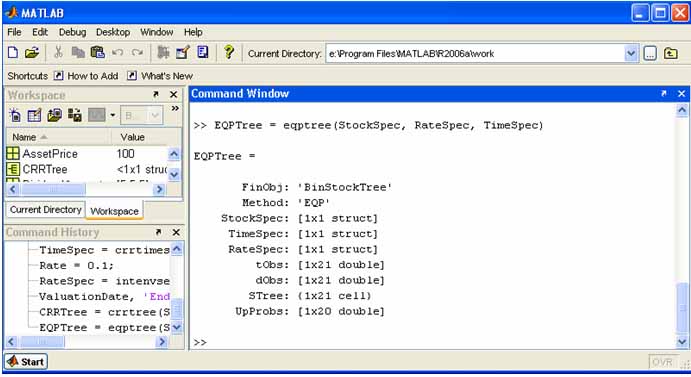Open the Current Directory dropdown list
This screenshot has width=691, height=377.
tap(631, 54)
